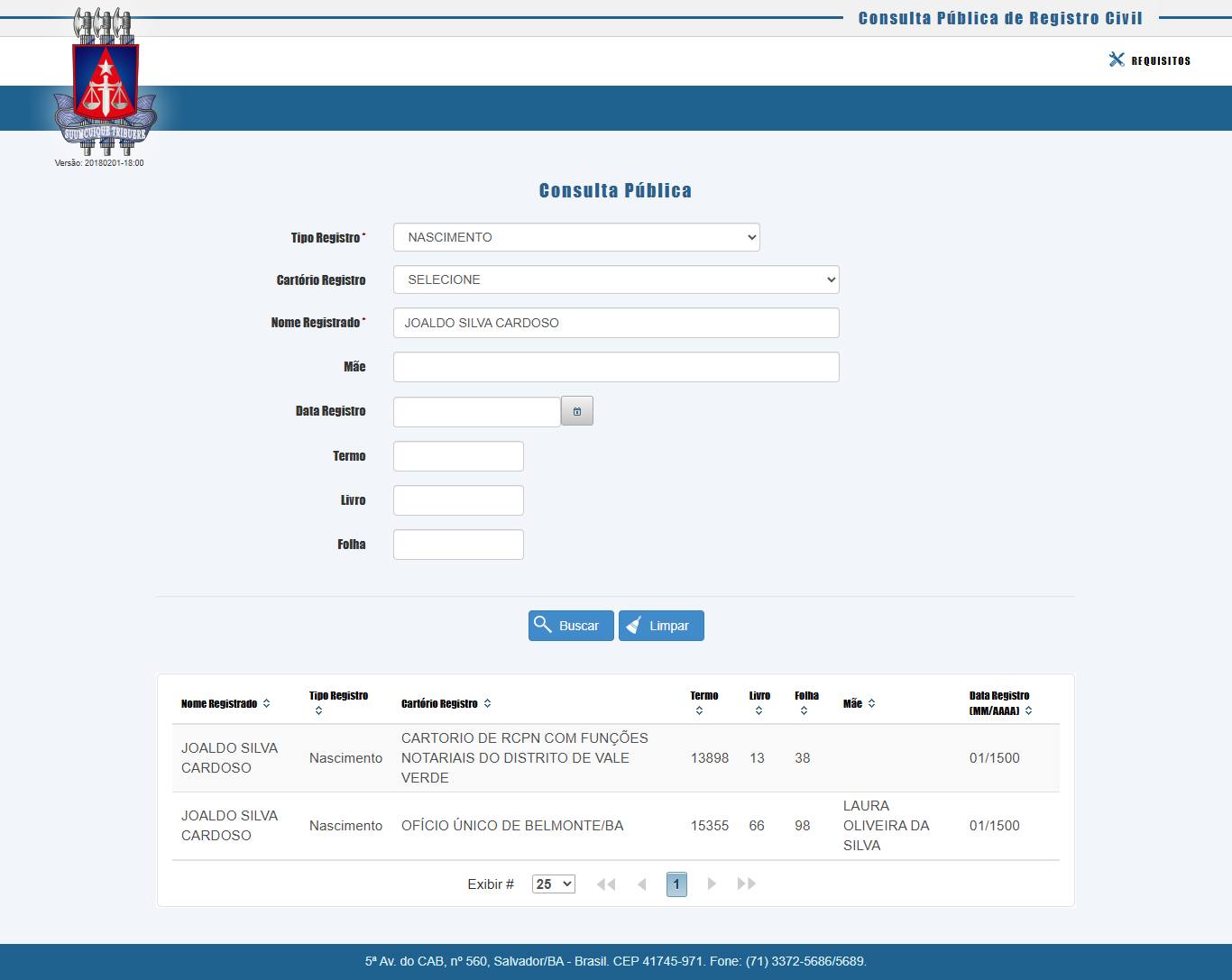Click into the Termo input field

click(458, 456)
